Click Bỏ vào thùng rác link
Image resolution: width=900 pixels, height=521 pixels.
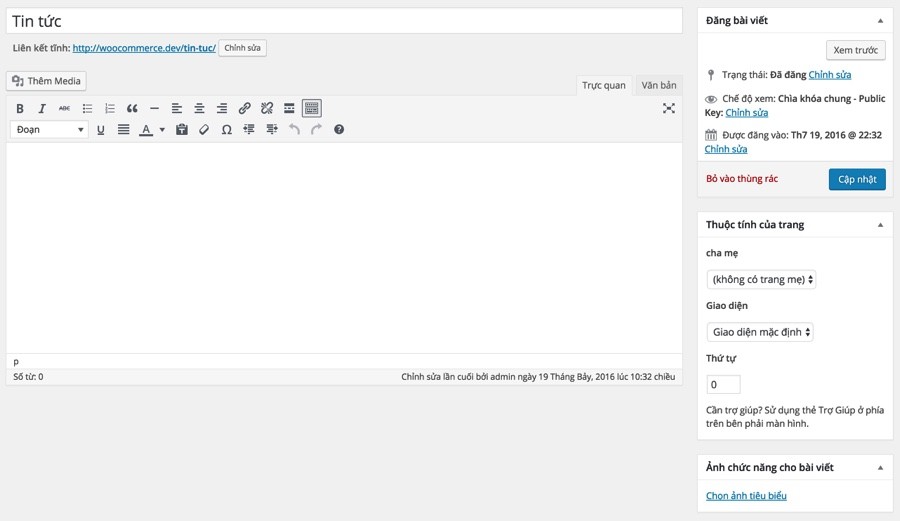click(742, 178)
